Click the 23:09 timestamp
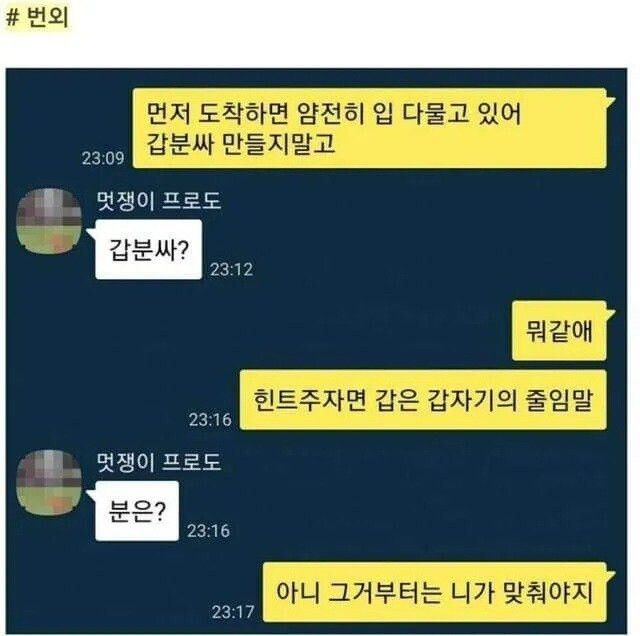 pyautogui.click(x=103, y=158)
